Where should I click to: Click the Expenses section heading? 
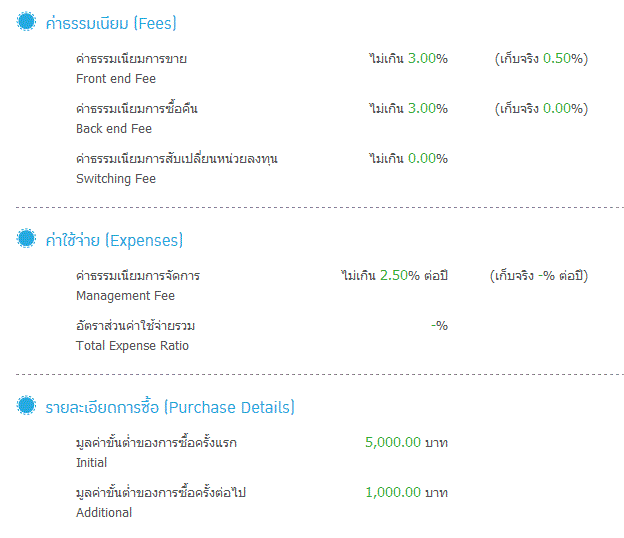pyautogui.click(x=114, y=240)
